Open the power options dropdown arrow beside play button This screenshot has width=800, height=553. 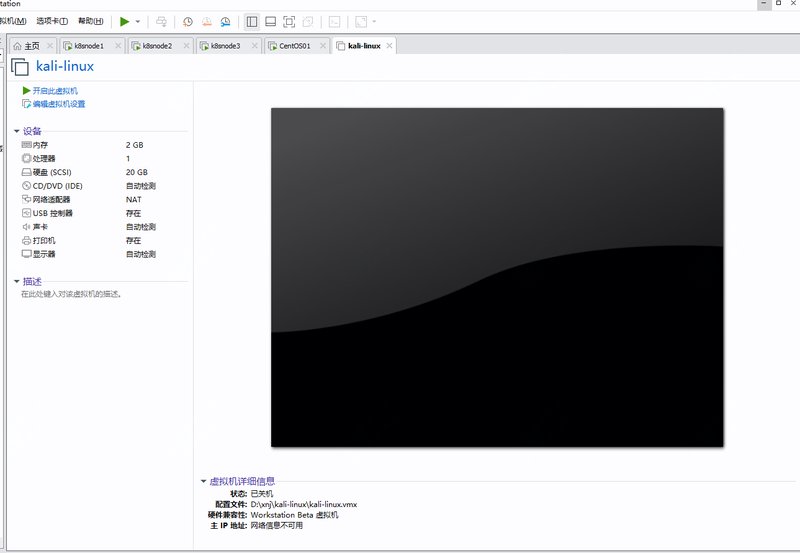click(138, 21)
